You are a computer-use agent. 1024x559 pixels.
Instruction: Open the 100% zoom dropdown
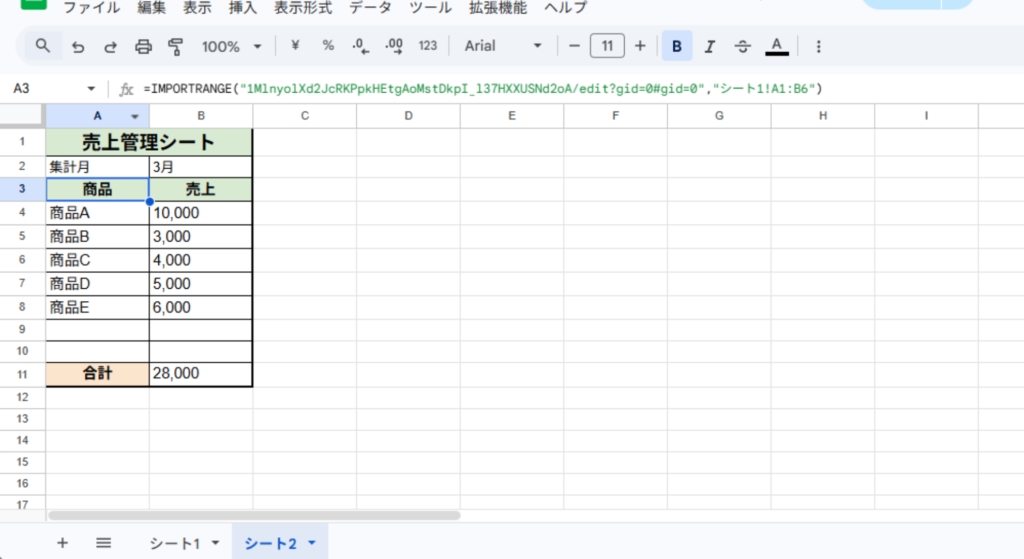click(x=231, y=46)
